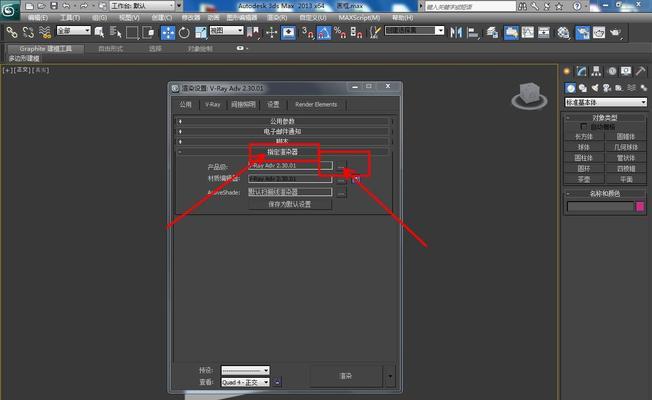Collapse the 指定渲染器 rollout

click(283, 152)
